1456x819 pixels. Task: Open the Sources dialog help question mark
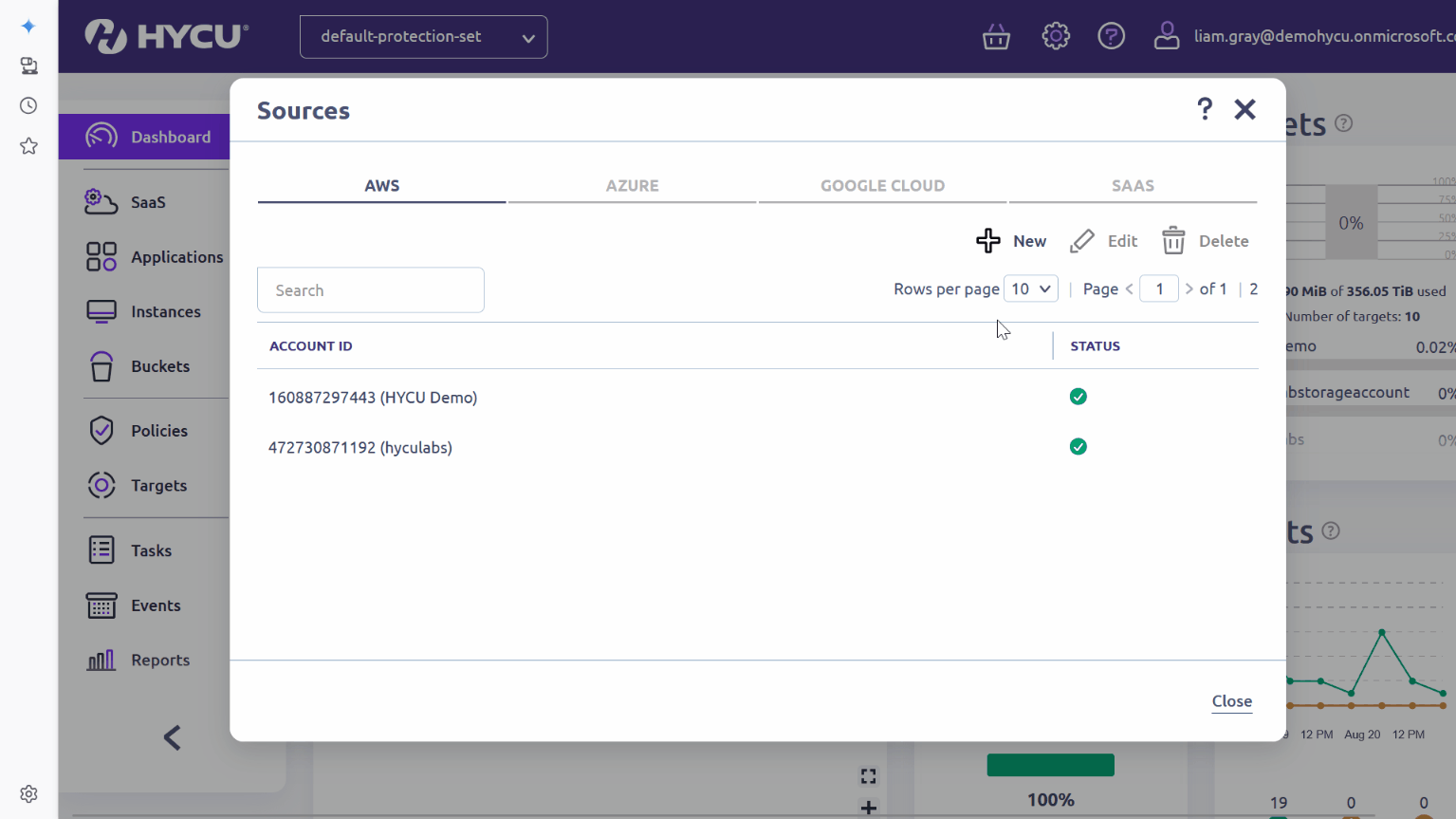click(x=1205, y=109)
